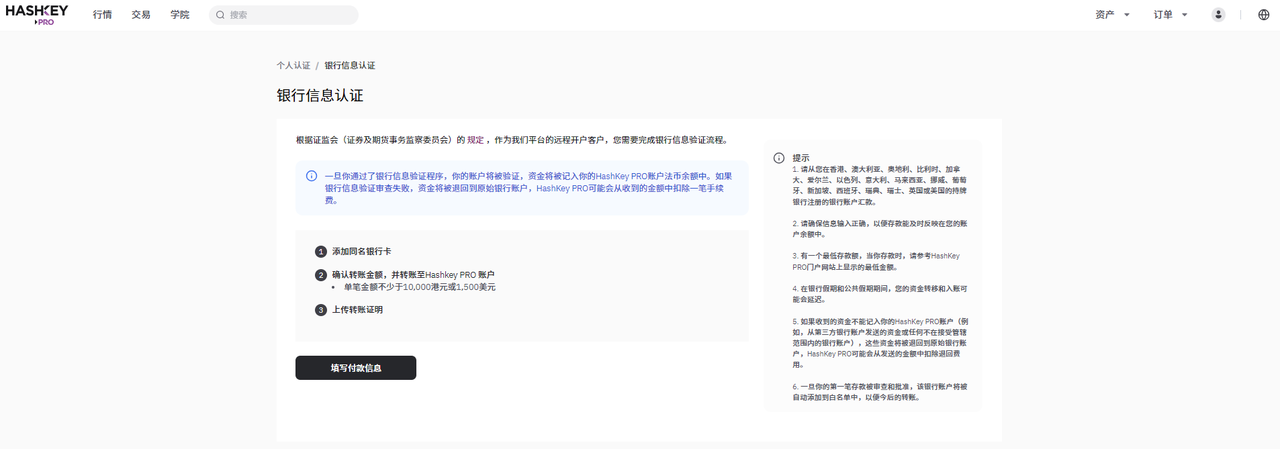The height and width of the screenshot is (449, 1280).
Task: Open the 学院 menu item
Action: 179,15
